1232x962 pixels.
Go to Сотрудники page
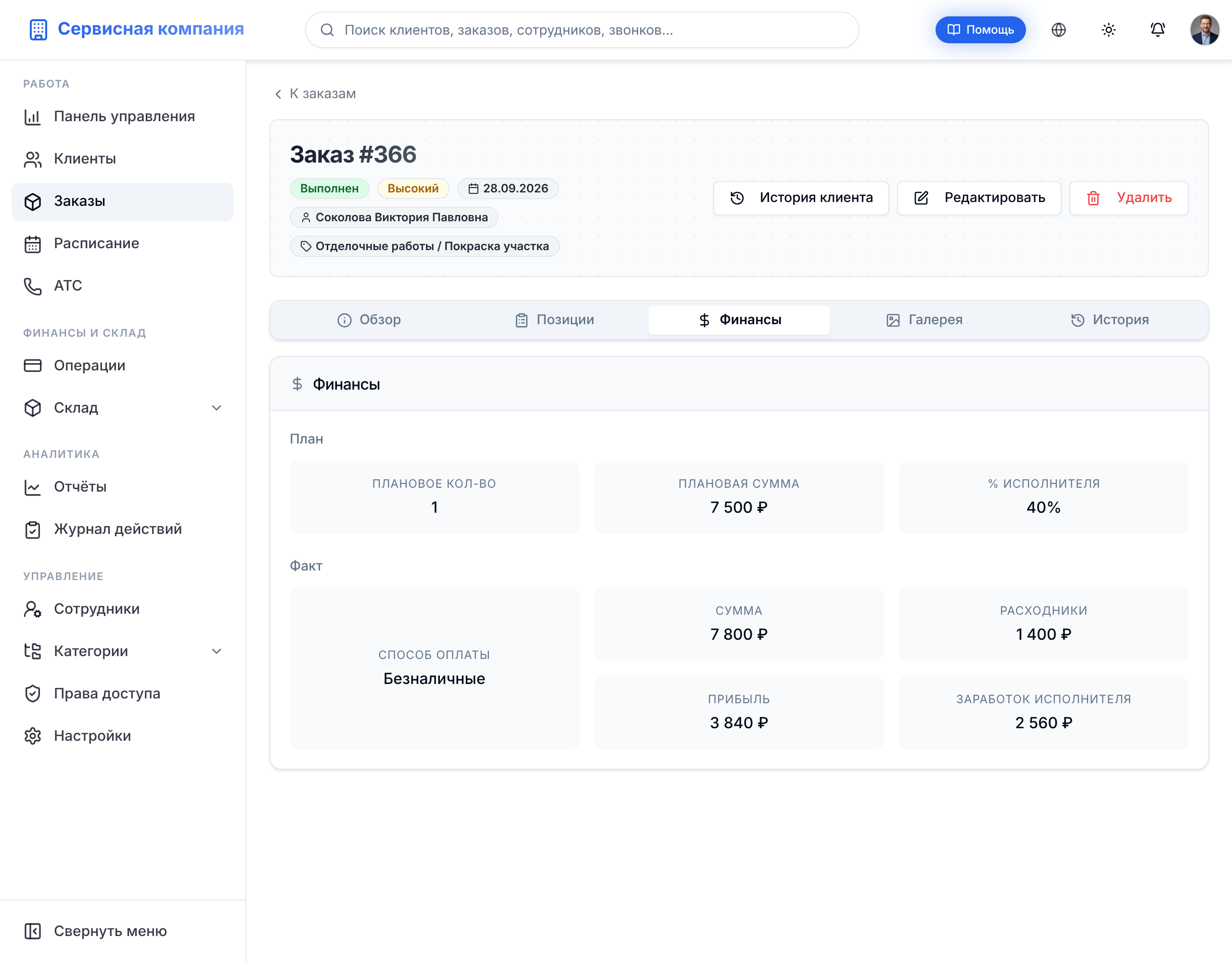pos(122,609)
